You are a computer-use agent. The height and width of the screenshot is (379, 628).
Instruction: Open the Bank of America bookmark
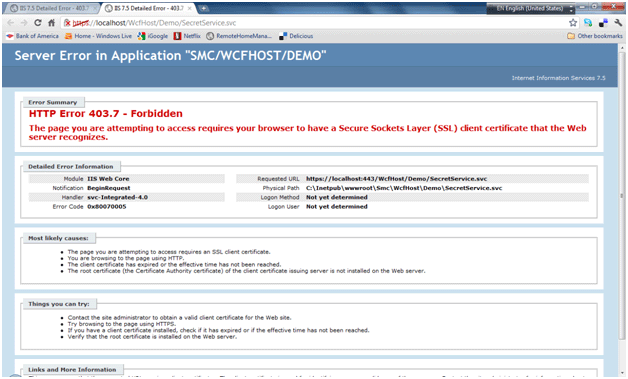pos(32,36)
